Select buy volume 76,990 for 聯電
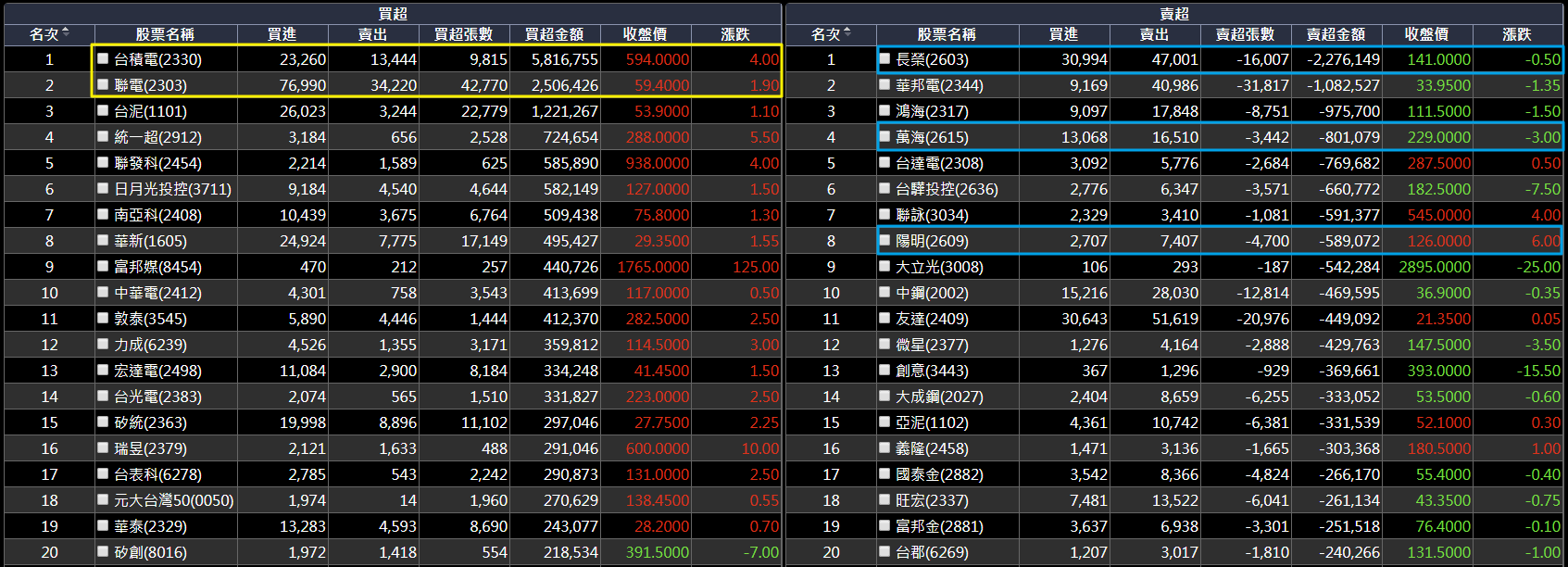The image size is (1568, 567). point(303,85)
